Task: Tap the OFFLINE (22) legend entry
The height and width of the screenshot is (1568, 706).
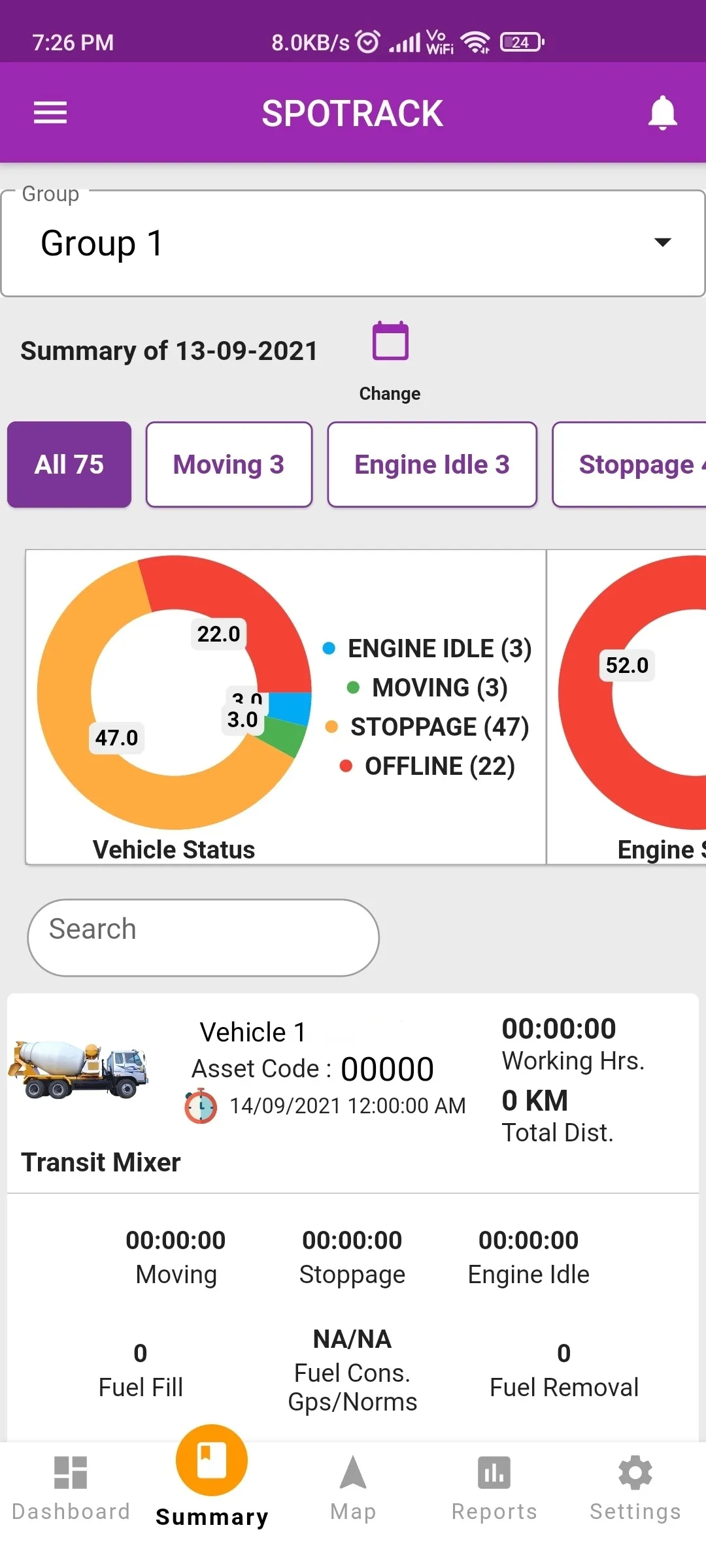Action: [x=428, y=766]
